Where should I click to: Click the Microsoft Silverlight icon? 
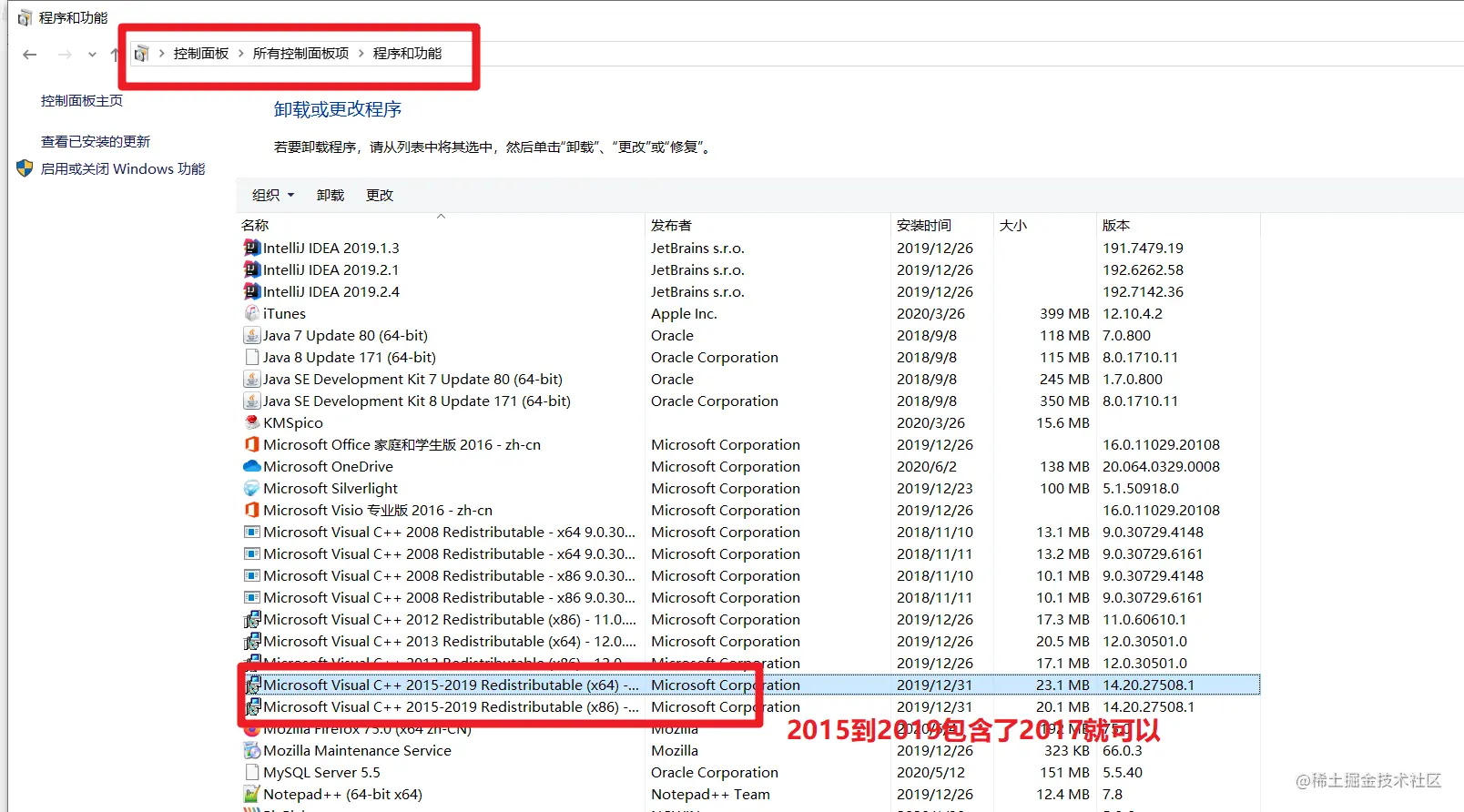(x=252, y=488)
